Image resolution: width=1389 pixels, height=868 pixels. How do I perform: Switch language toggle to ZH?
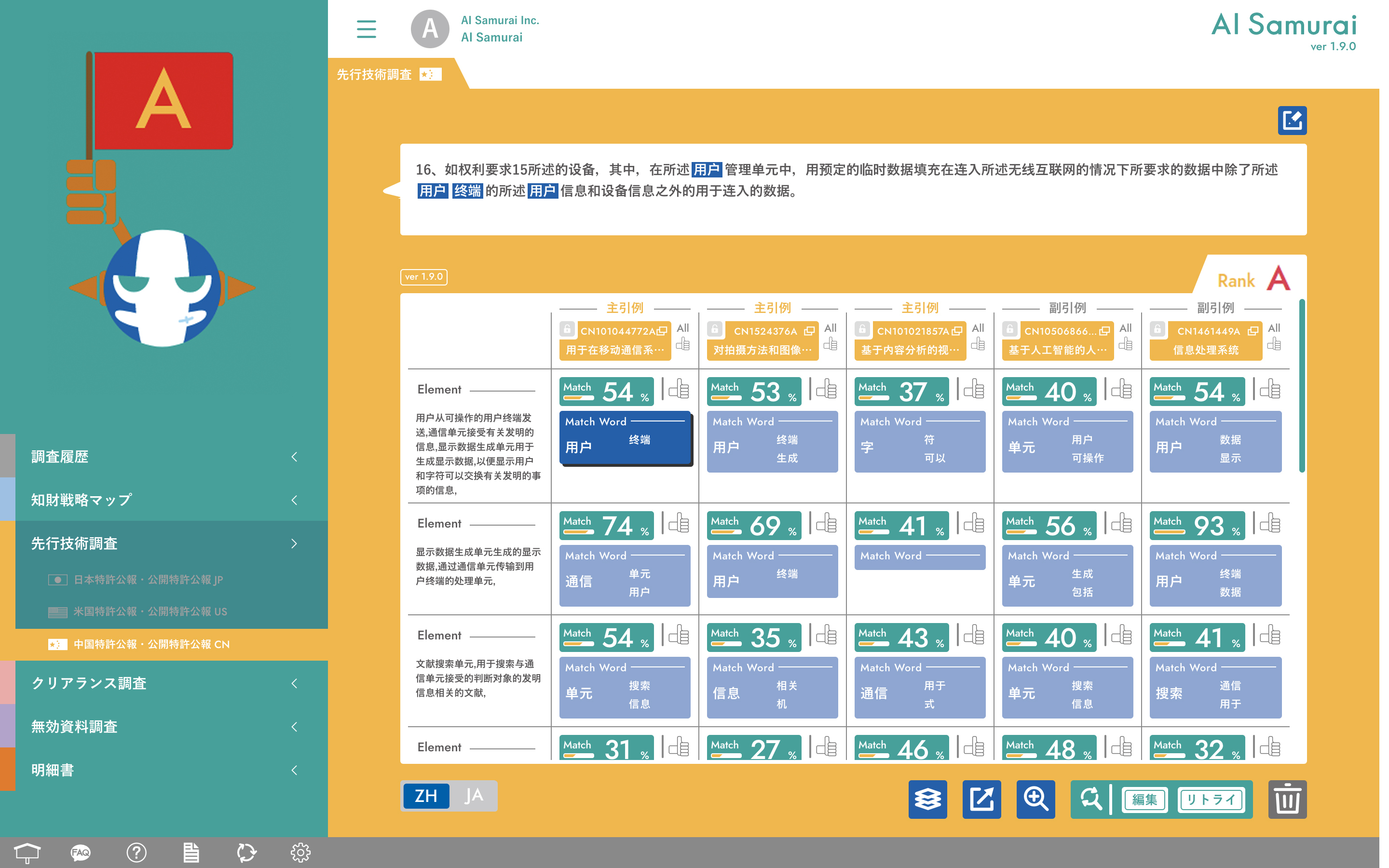pos(426,796)
